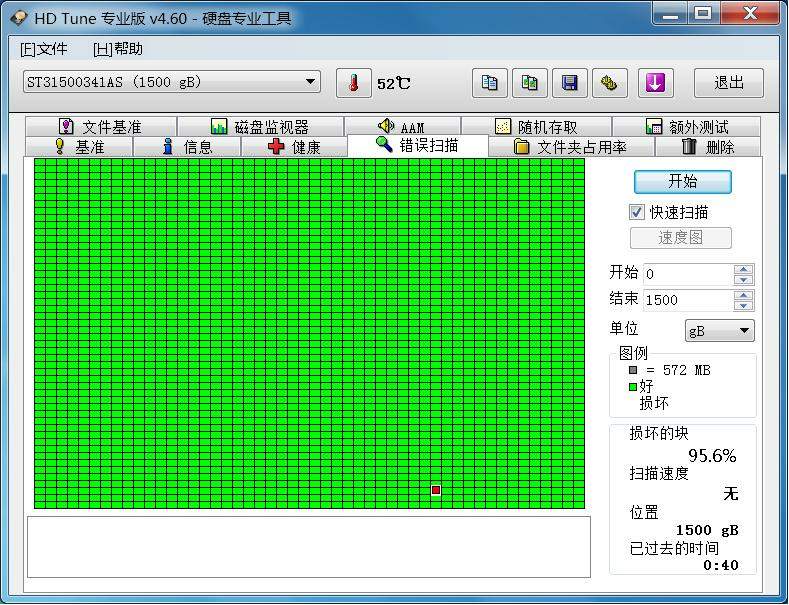Click the 退出 exit button

point(729,83)
